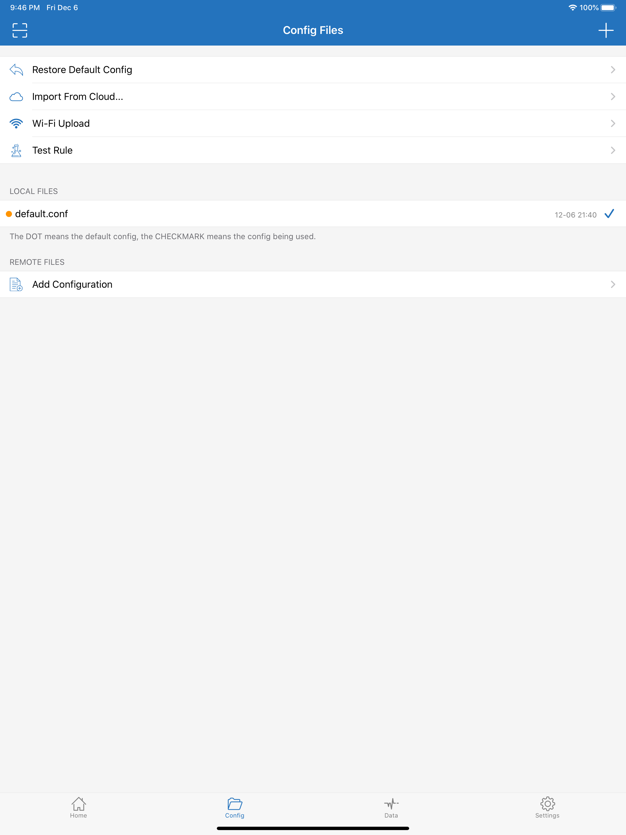
Task: Expand the Wi-Fi Upload row chevron
Action: (x=614, y=123)
